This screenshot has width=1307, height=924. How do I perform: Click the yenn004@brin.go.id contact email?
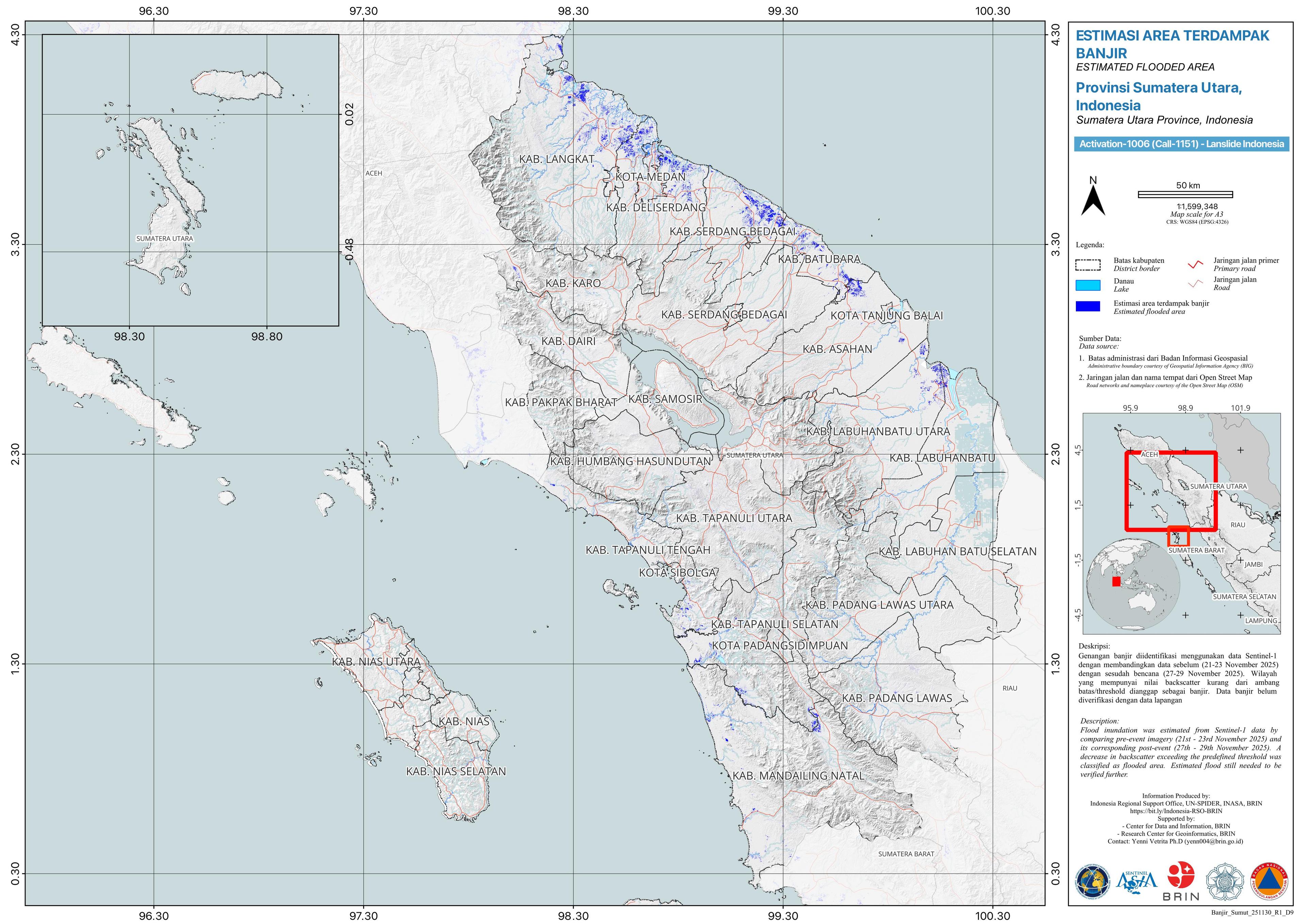click(x=1214, y=841)
